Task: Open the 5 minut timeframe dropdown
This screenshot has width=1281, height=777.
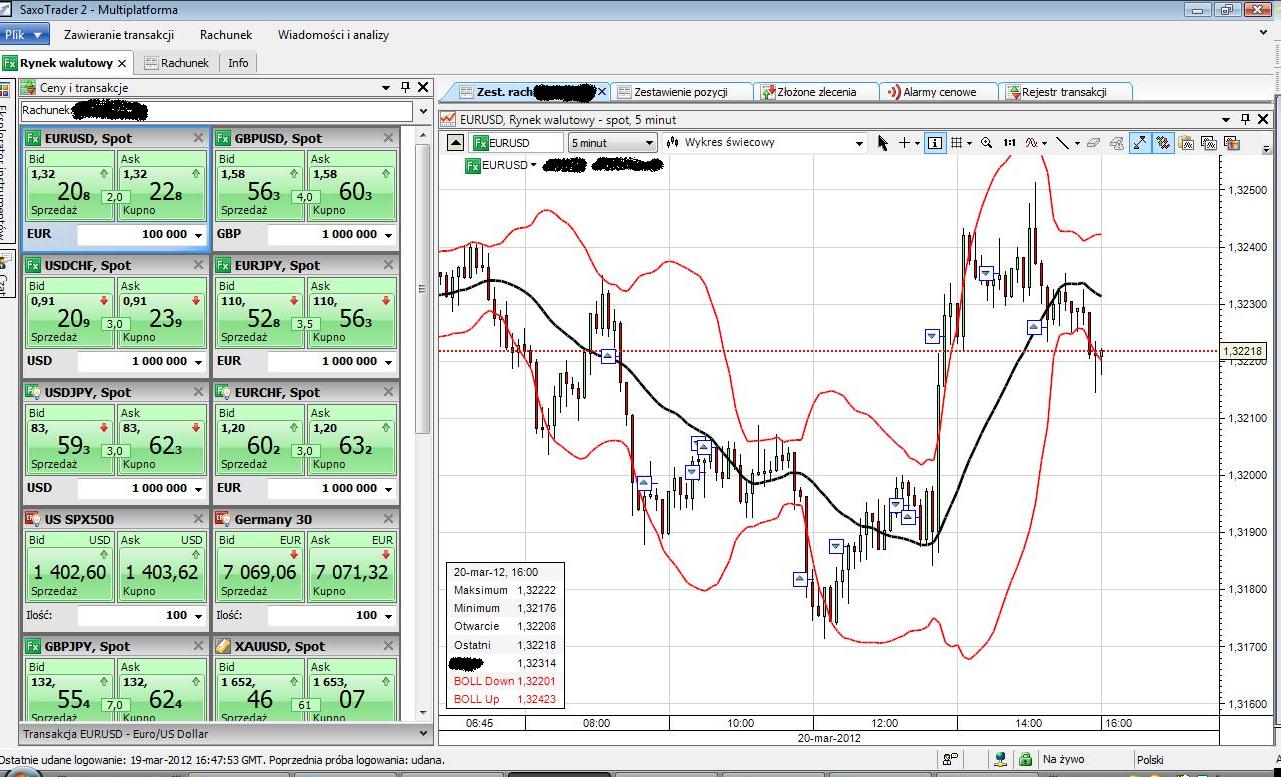Action: pyautogui.click(x=649, y=143)
